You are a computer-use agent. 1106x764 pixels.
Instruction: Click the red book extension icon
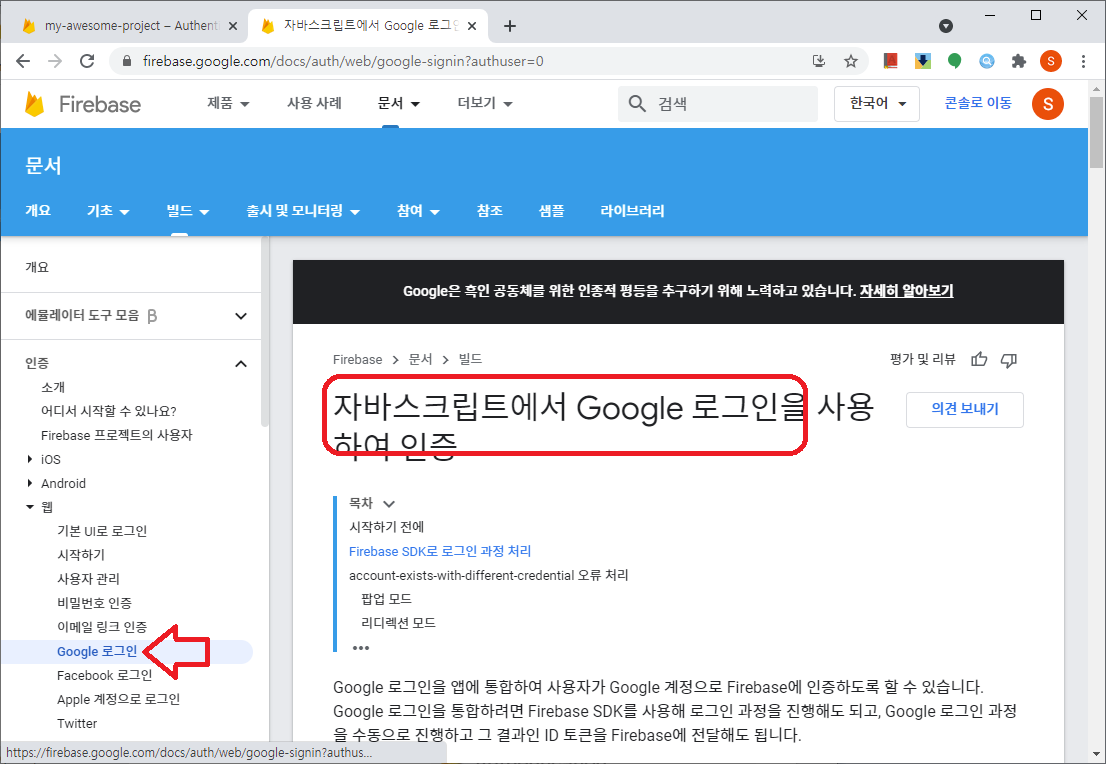[891, 61]
